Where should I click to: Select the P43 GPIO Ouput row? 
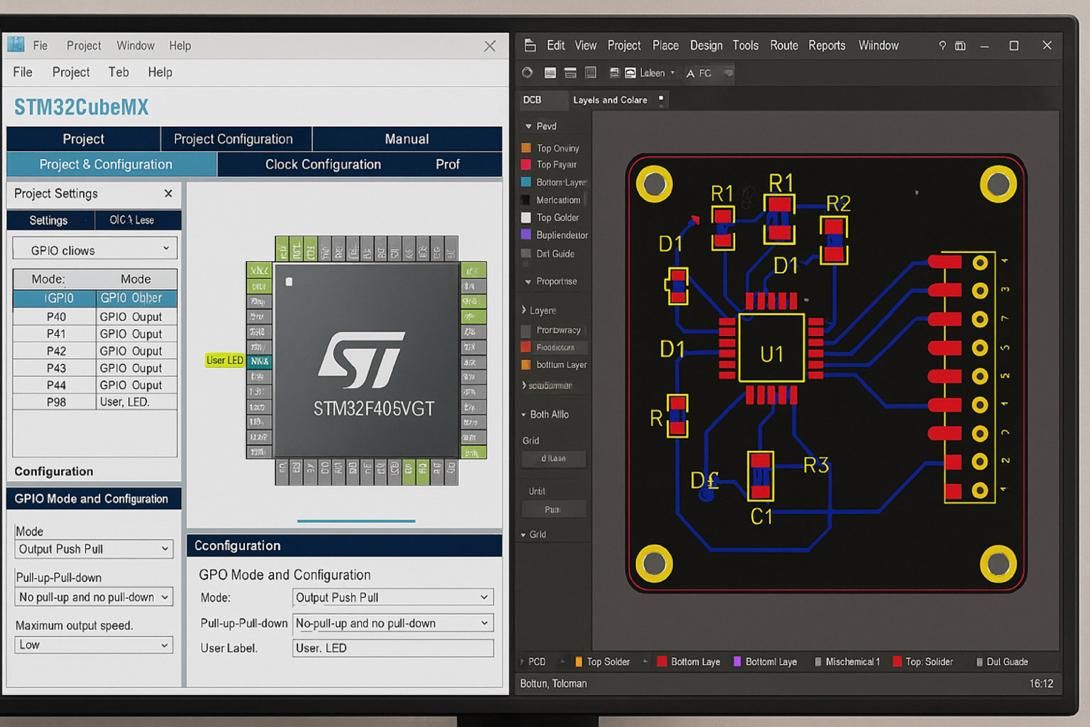[x=95, y=368]
